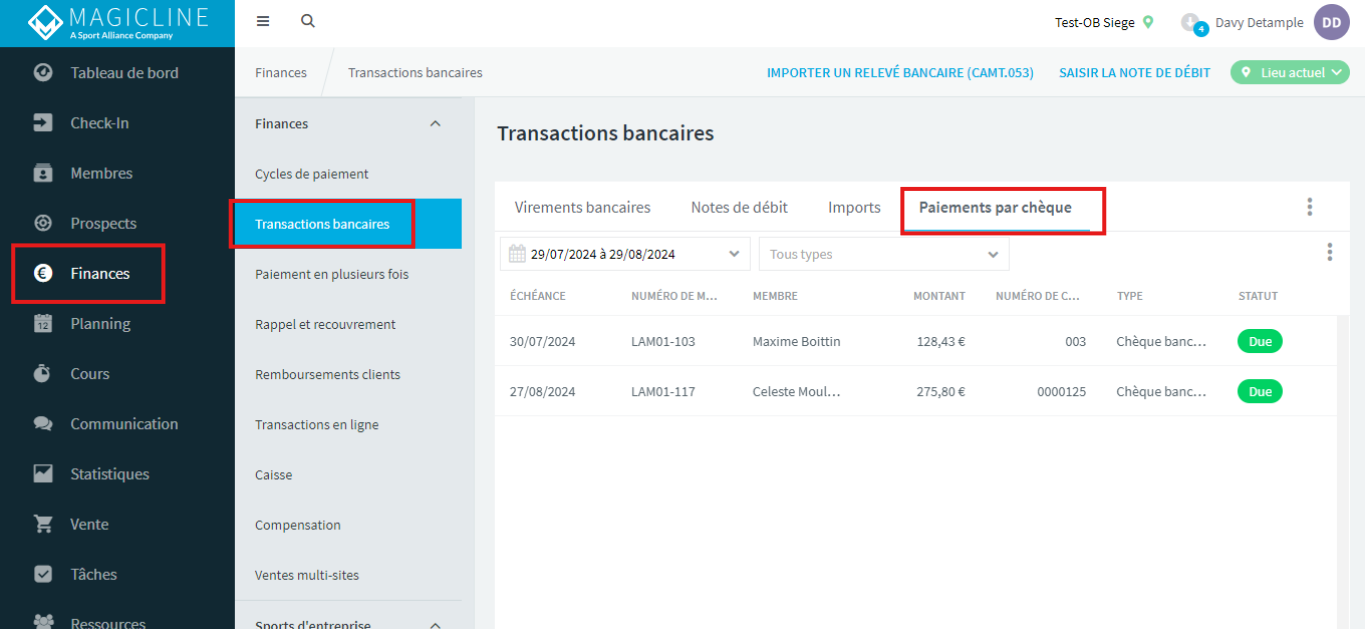Click the Planning calendar icon
1365x629 pixels.
(x=43, y=323)
